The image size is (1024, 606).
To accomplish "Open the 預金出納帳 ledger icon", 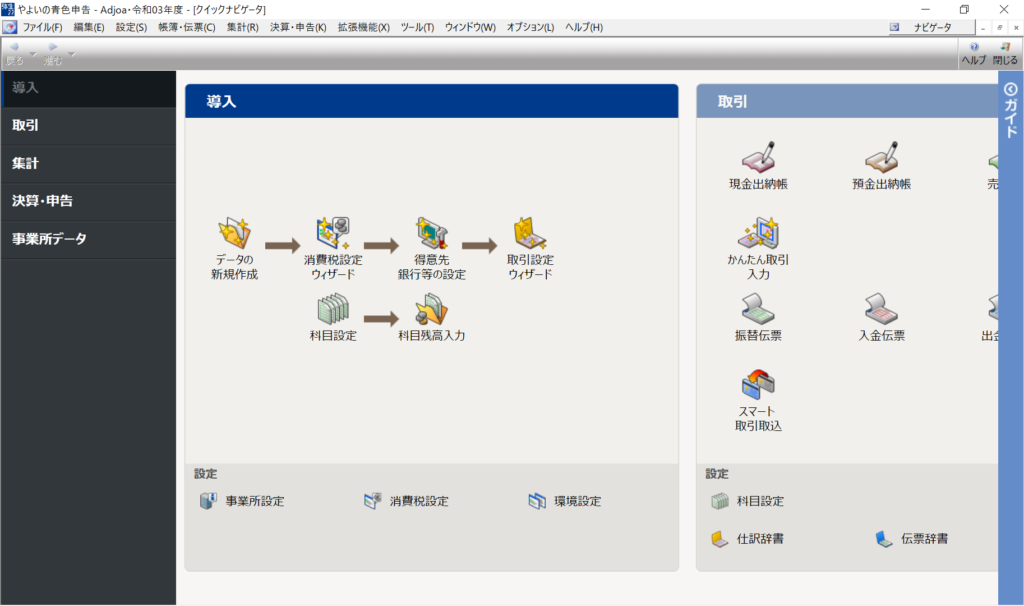I will point(881,158).
